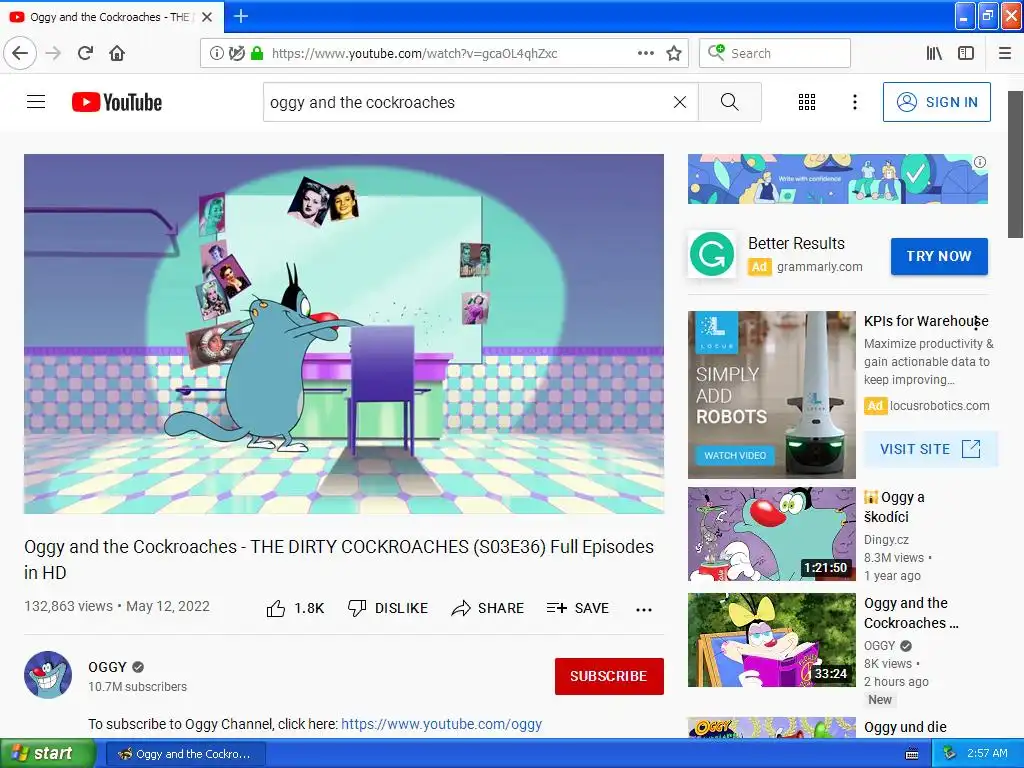Viewport: 1024px width, 768px height.
Task: Click the Grammarly banner ad image
Action: click(838, 179)
